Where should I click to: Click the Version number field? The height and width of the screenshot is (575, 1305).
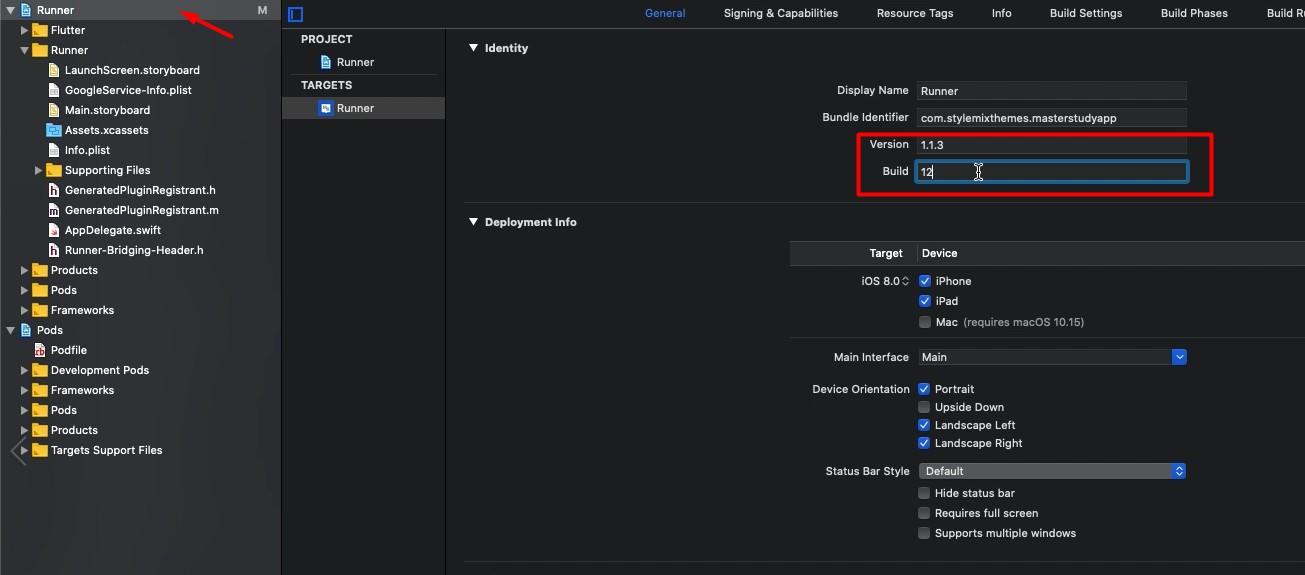[1050, 145]
